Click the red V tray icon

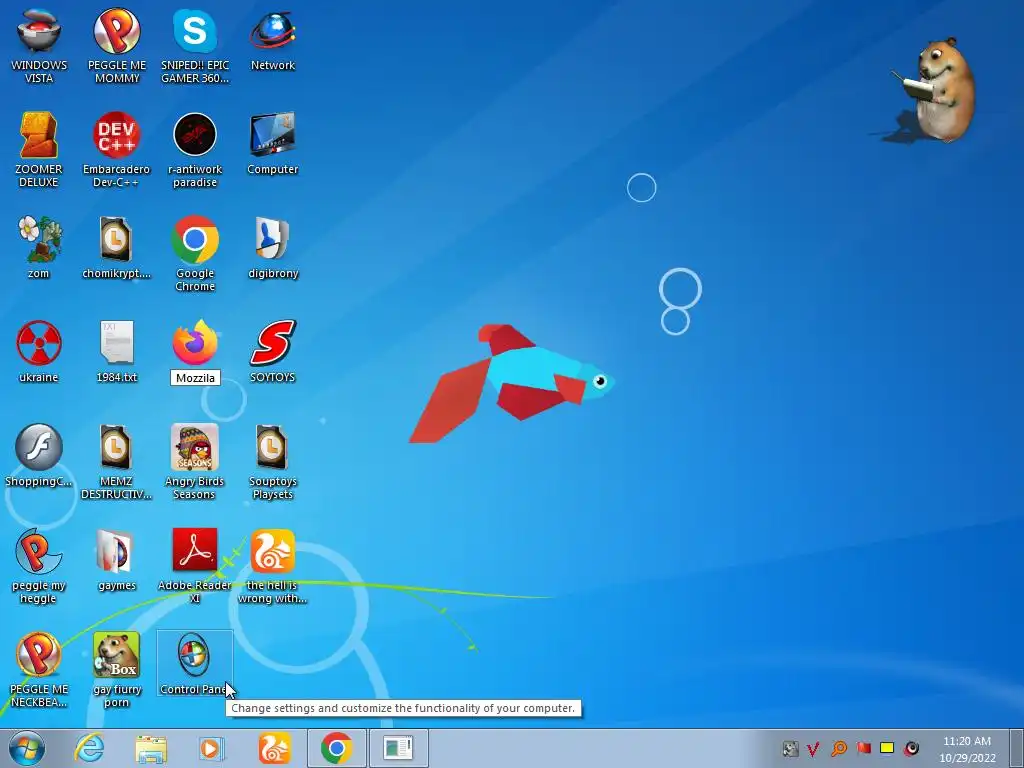click(813, 748)
